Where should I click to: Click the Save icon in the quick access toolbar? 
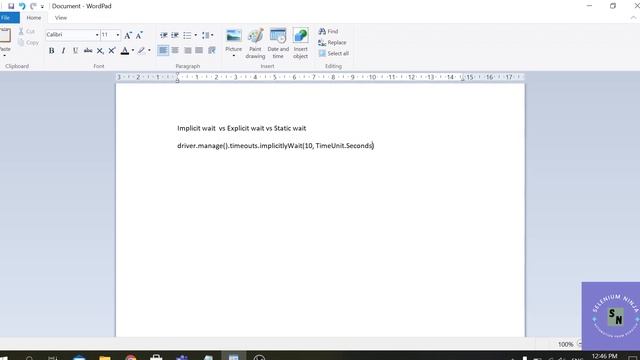tap(11, 6)
